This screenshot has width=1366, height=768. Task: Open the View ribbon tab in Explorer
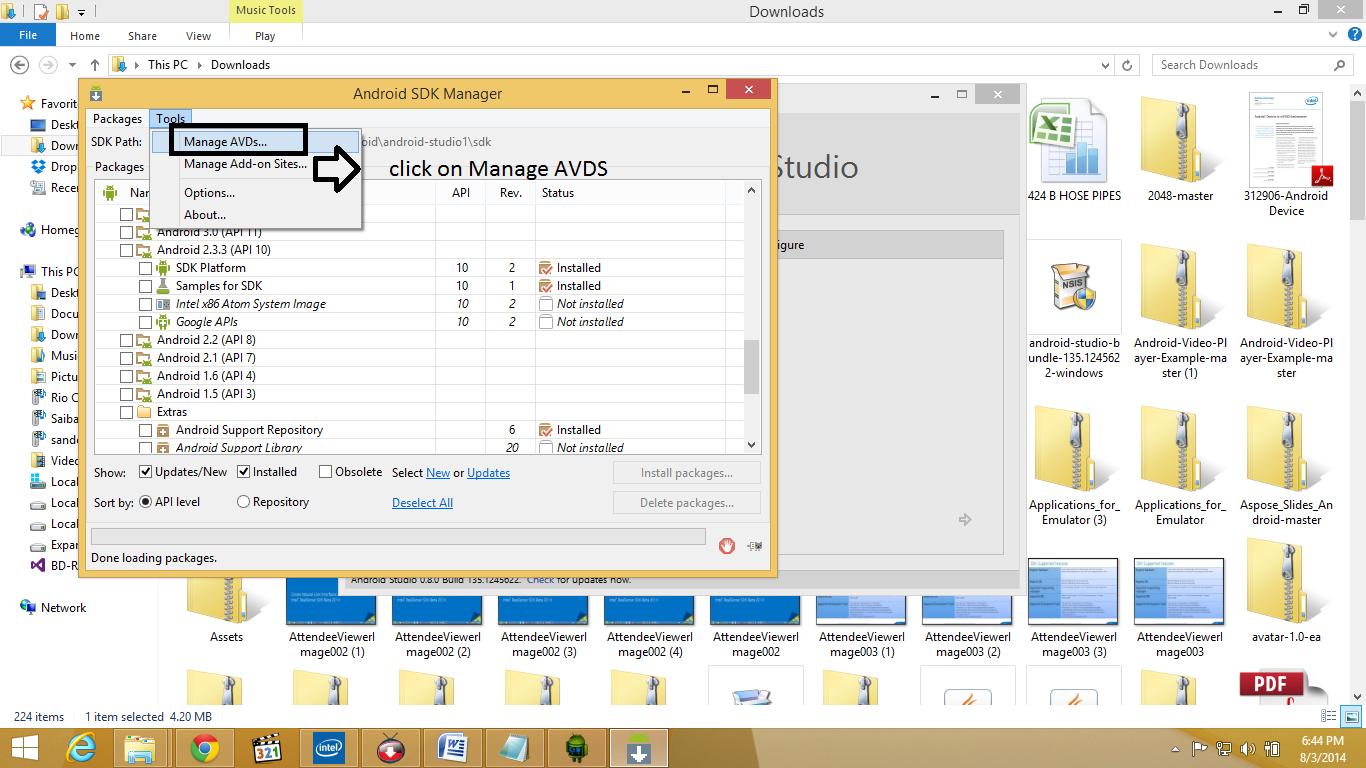point(198,36)
